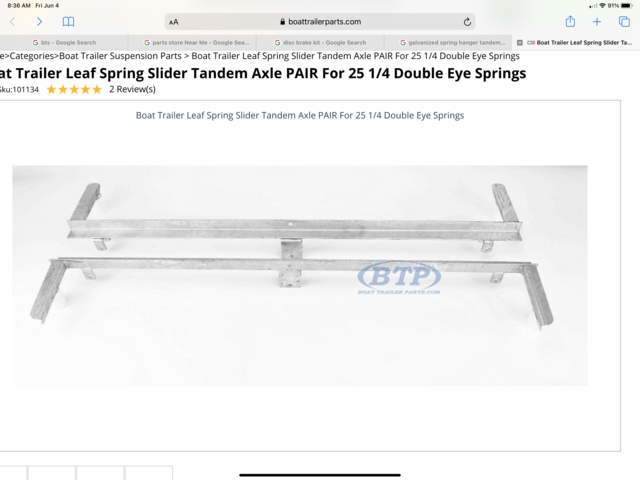Viewport: 640px width, 480px height.
Task: Close the Boat Trailer Leaf Spring tab
Action: tap(520, 42)
